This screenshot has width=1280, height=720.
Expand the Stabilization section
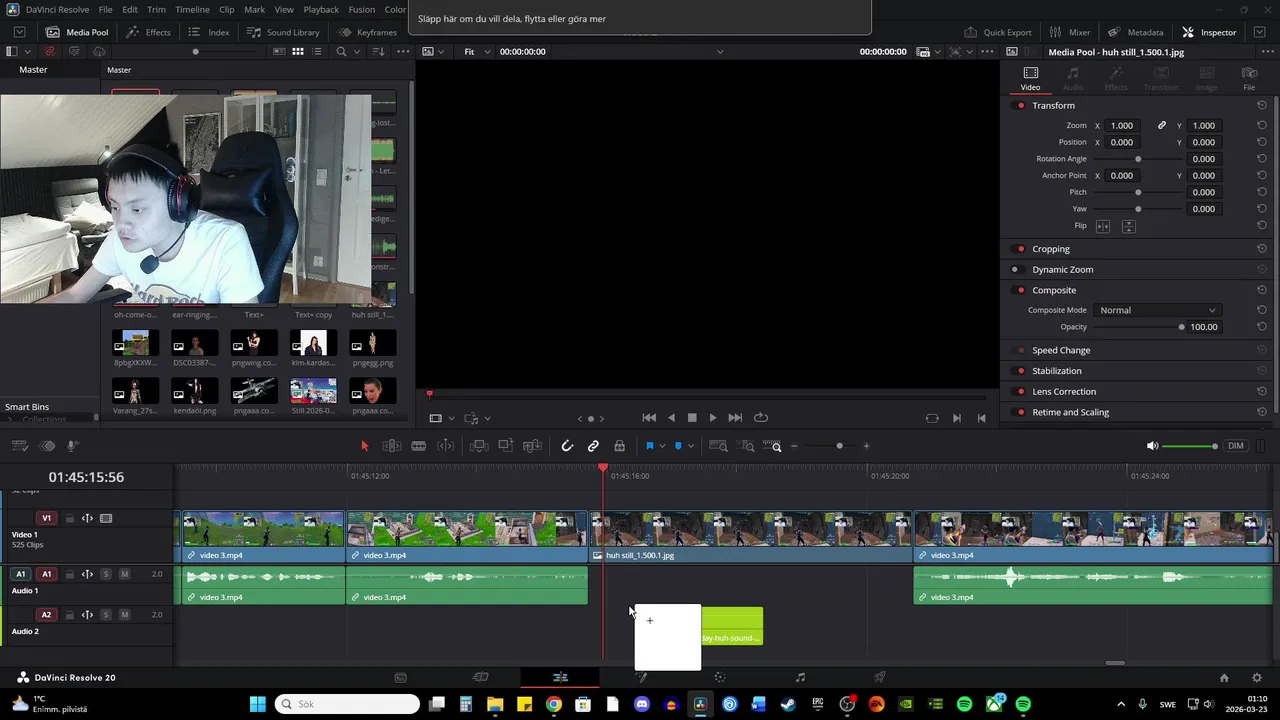(1057, 371)
